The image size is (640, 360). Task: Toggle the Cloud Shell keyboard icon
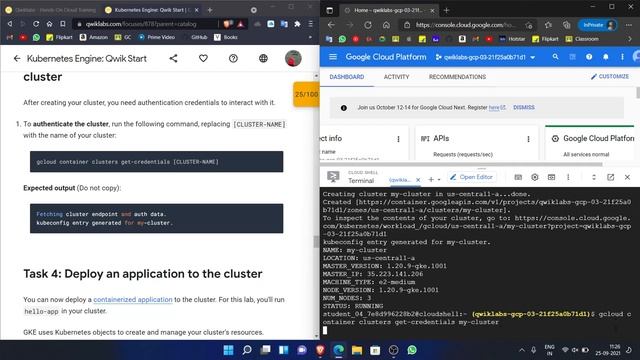518,177
